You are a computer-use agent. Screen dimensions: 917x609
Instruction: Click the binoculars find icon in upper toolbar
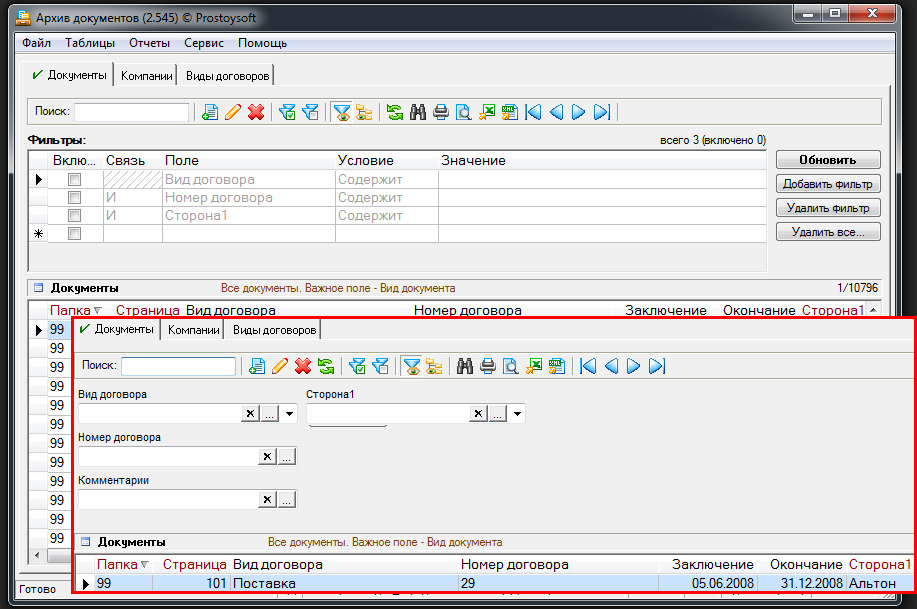[x=418, y=112]
